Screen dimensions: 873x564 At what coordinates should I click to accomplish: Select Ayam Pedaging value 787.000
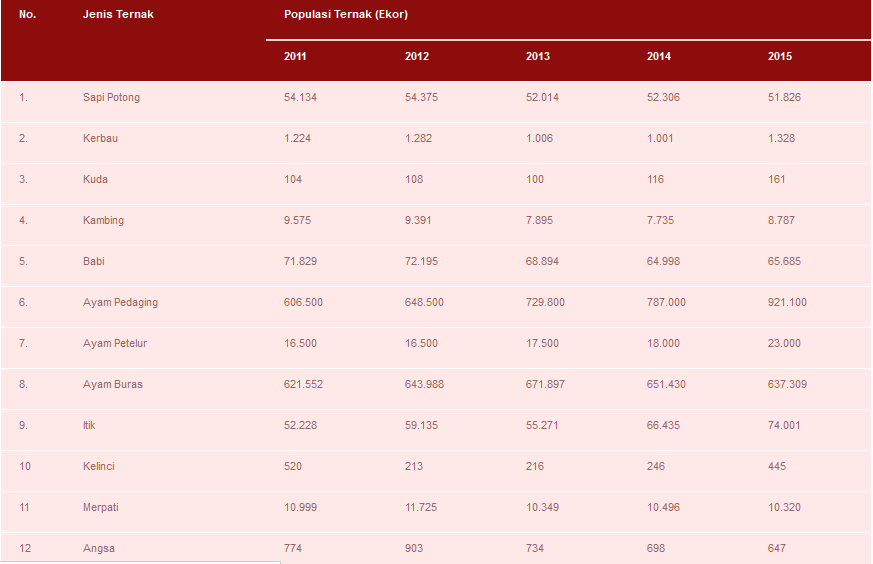(x=666, y=302)
